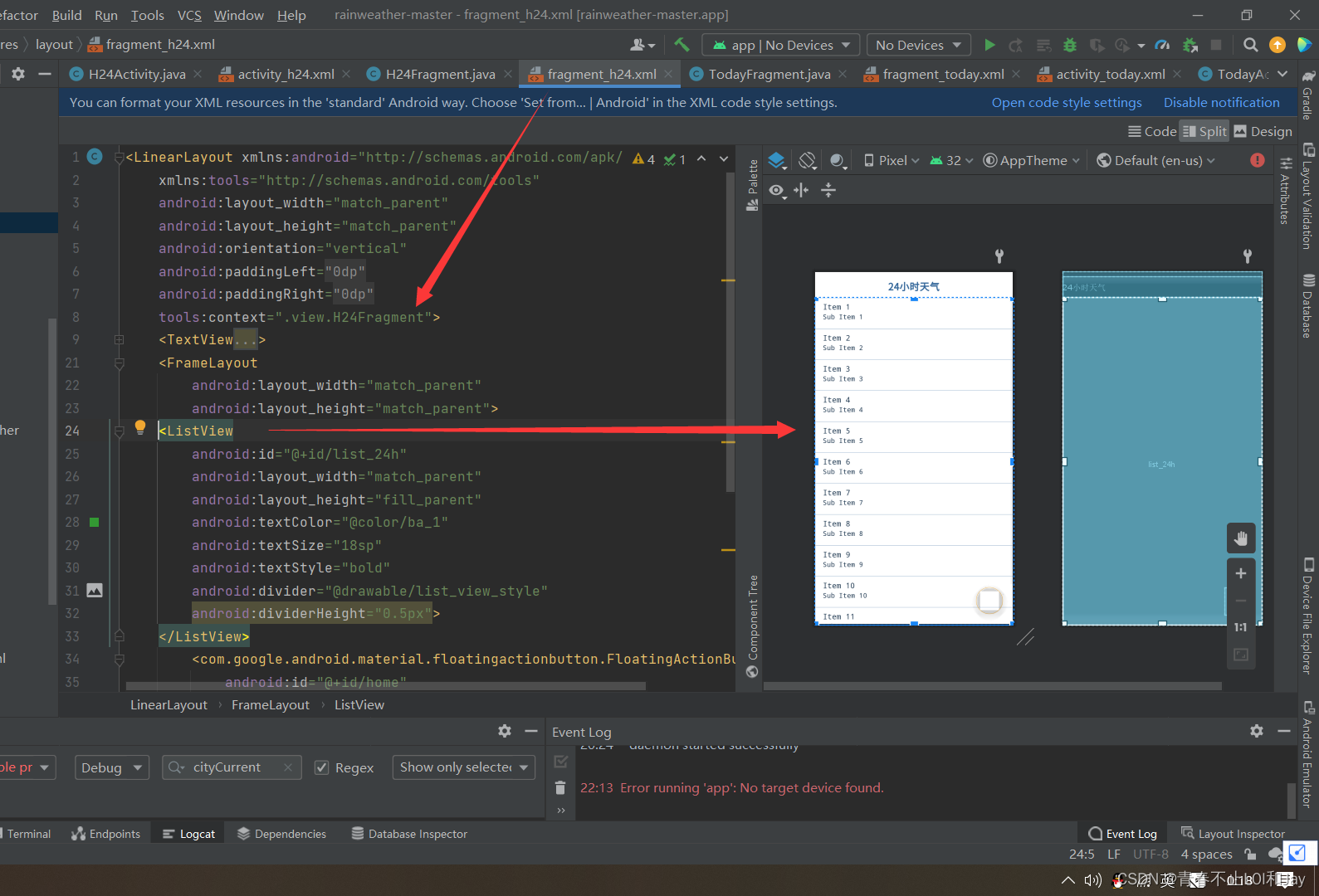Switch editor to Split view
Screen dimensions: 1319x896
coord(1204,131)
